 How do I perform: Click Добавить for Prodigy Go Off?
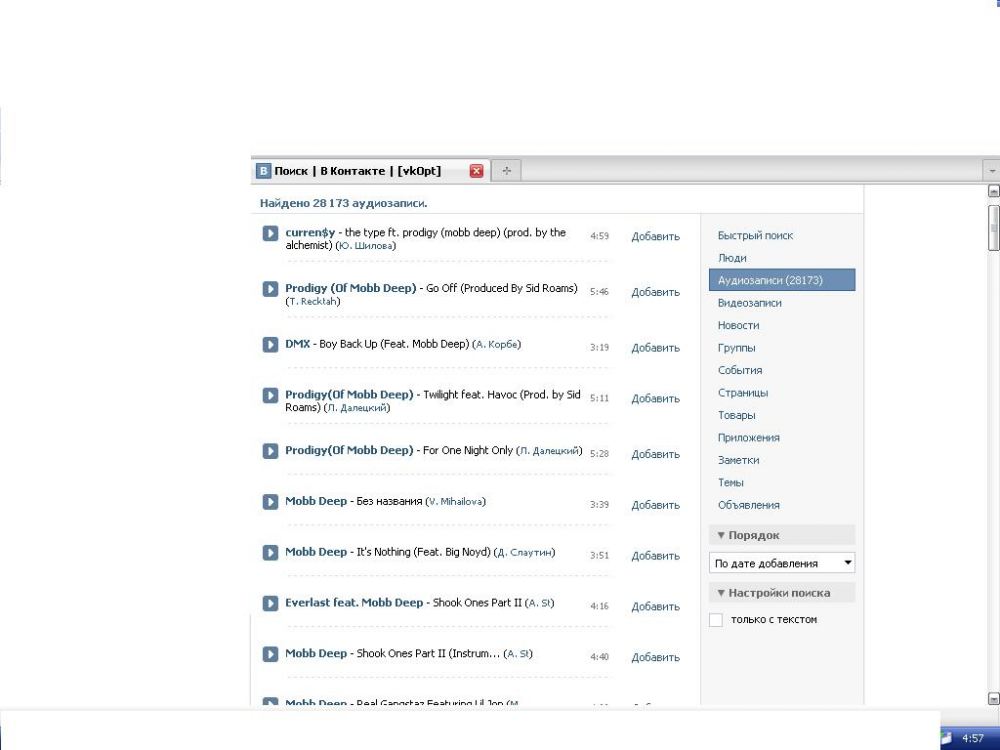656,292
